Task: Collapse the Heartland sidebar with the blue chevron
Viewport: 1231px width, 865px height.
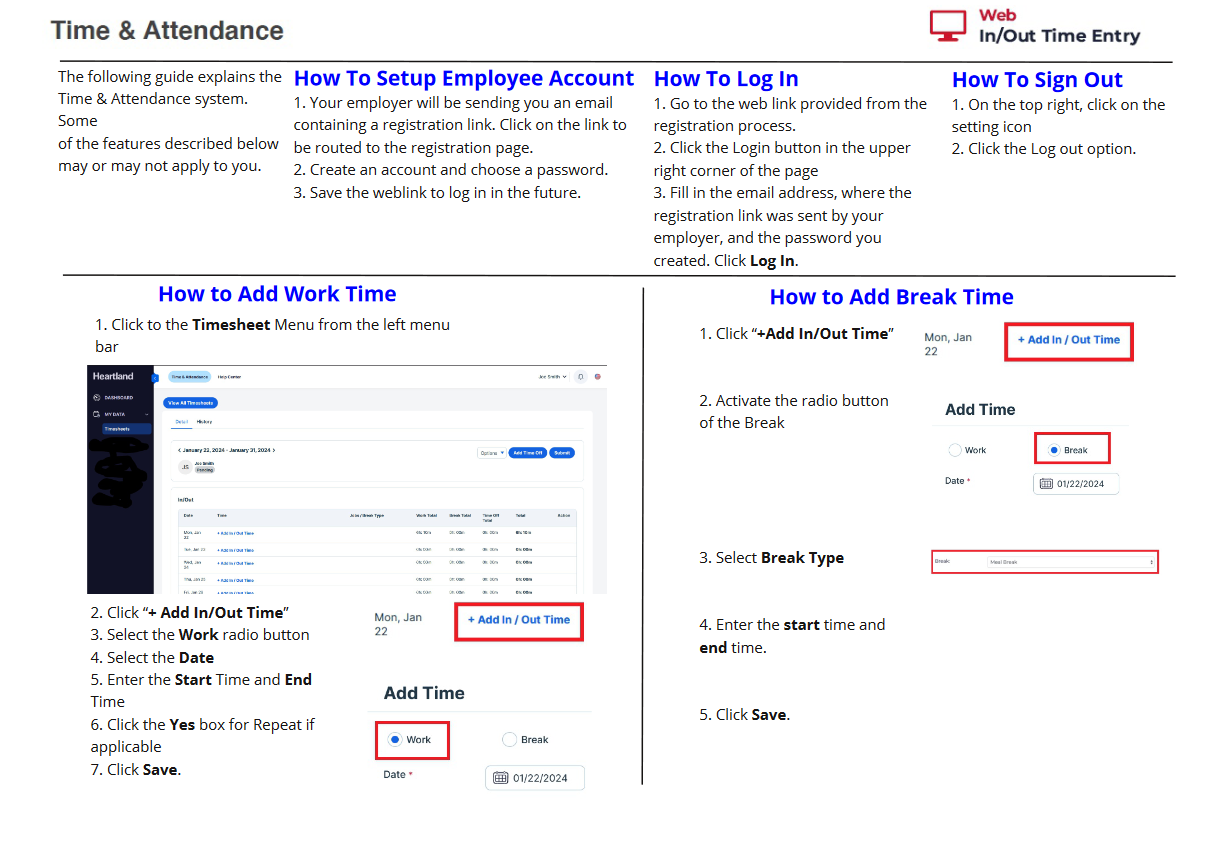Action: pyautogui.click(x=155, y=378)
